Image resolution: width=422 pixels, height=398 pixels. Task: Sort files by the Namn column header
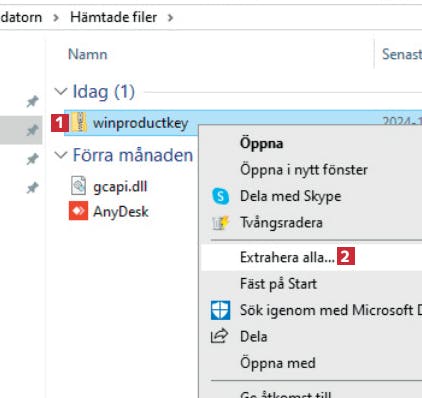88,54
